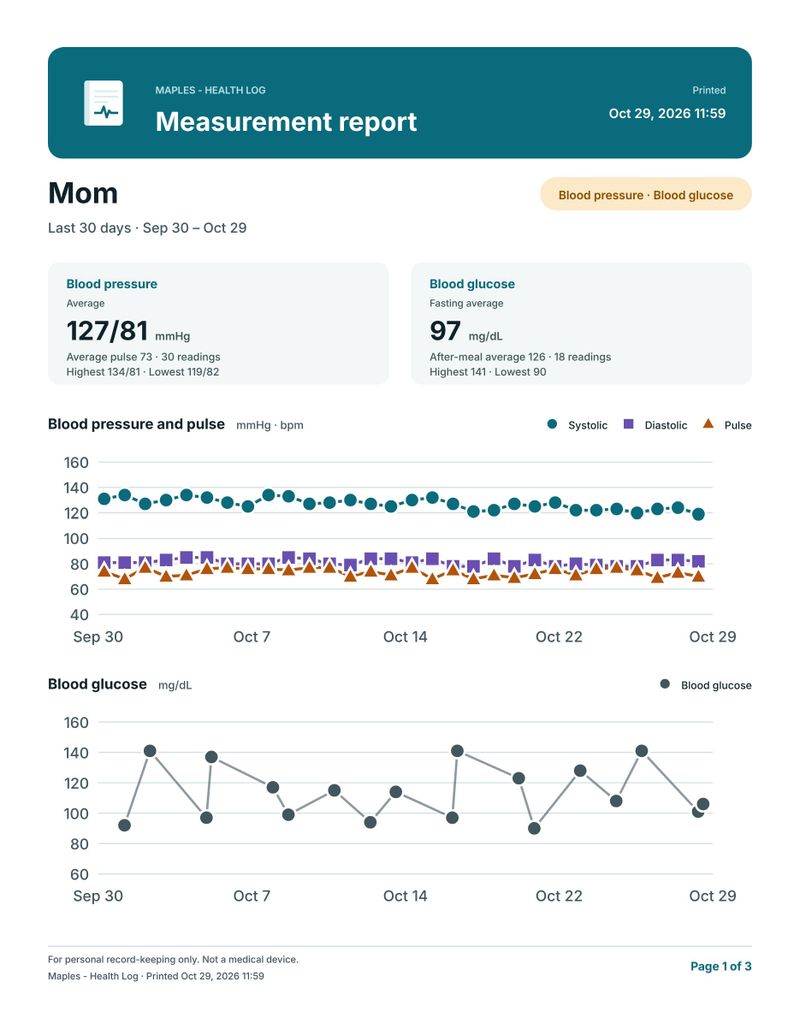This screenshot has width=800, height=1035.
Task: Click the mg/dL units label beside chart heading
Action: pos(175,685)
